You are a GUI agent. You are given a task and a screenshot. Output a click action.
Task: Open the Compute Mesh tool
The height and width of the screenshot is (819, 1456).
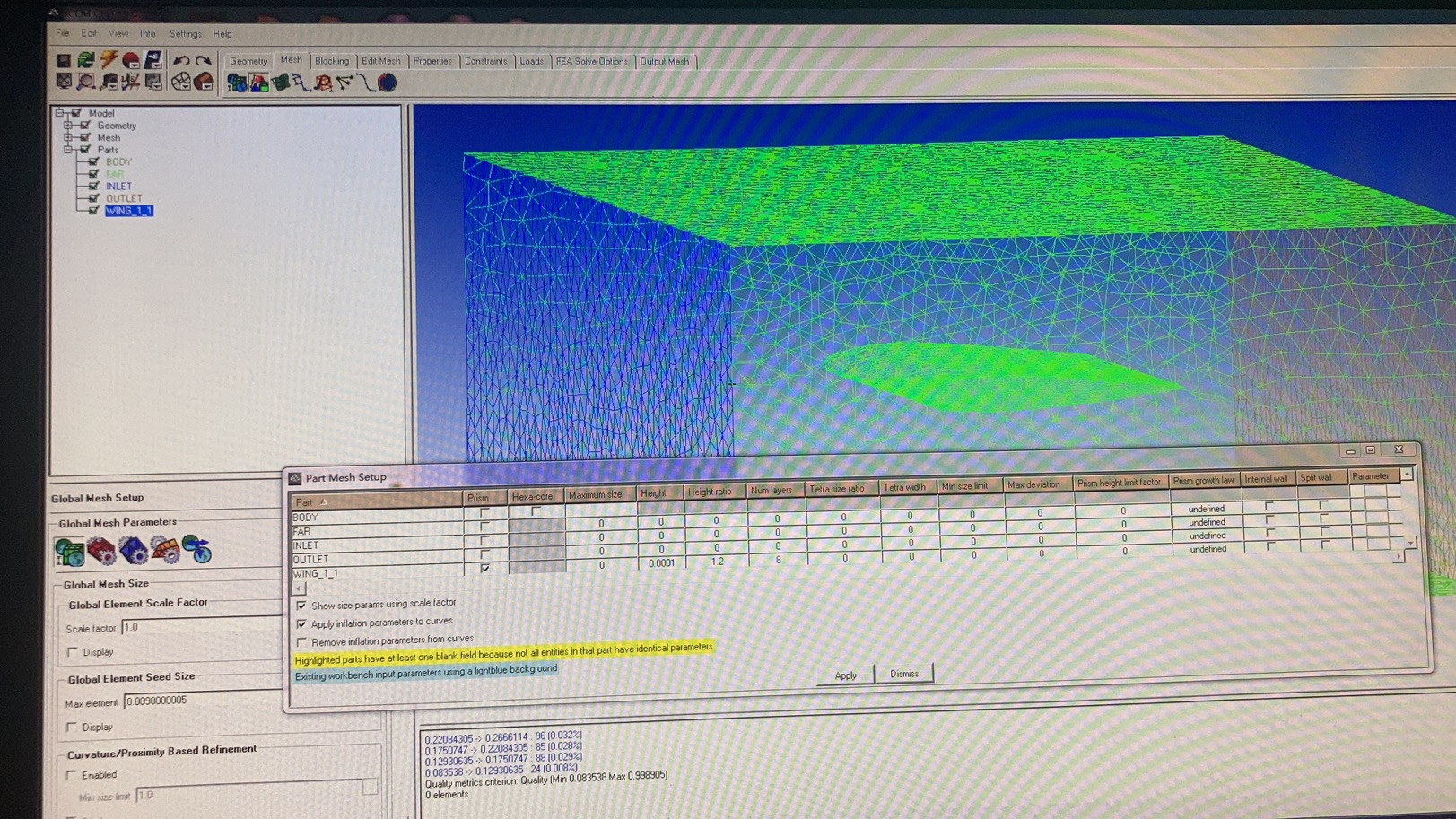[x=386, y=83]
